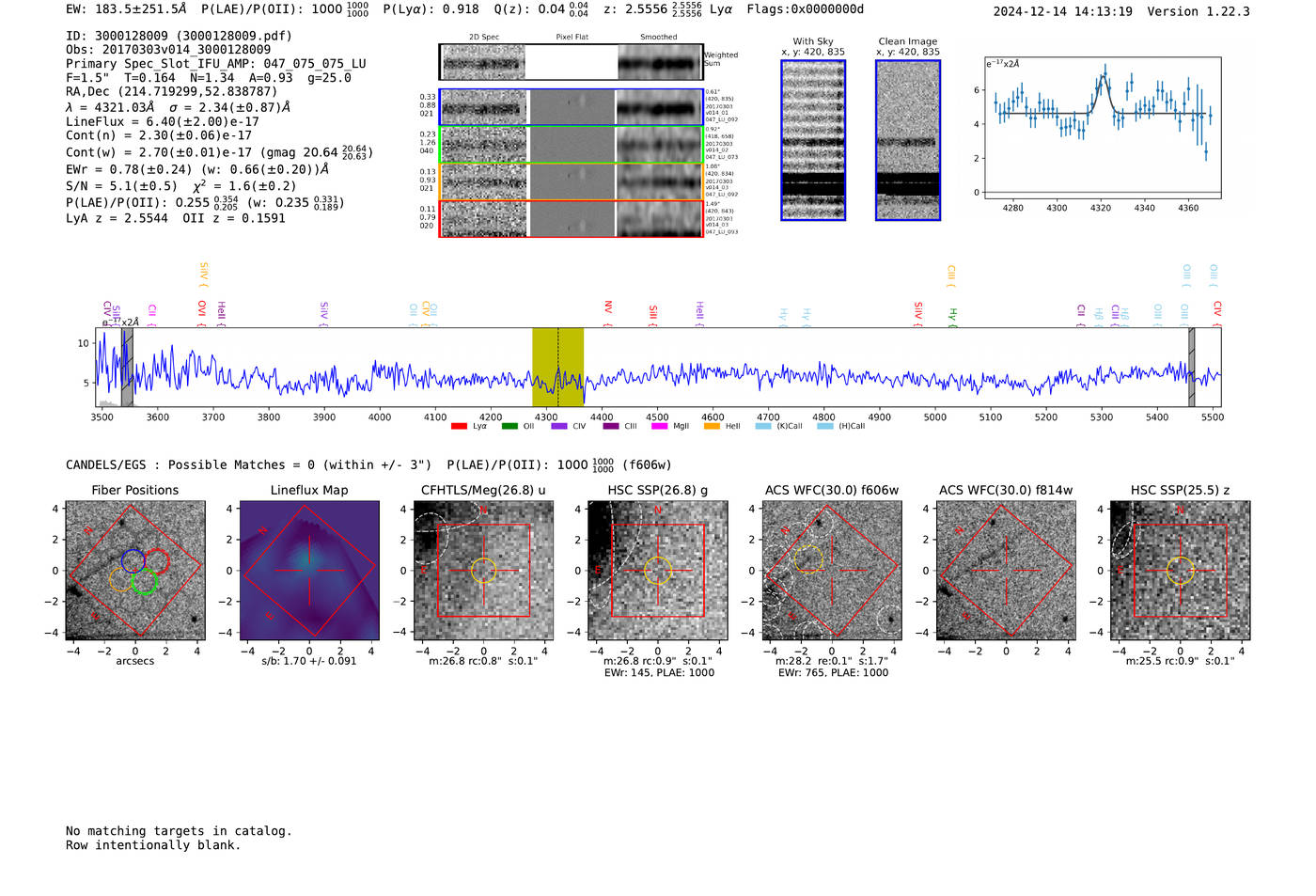Click the P(Lyα): 0.918 header value
The width and height of the screenshot is (1316, 896).
[431, 9]
